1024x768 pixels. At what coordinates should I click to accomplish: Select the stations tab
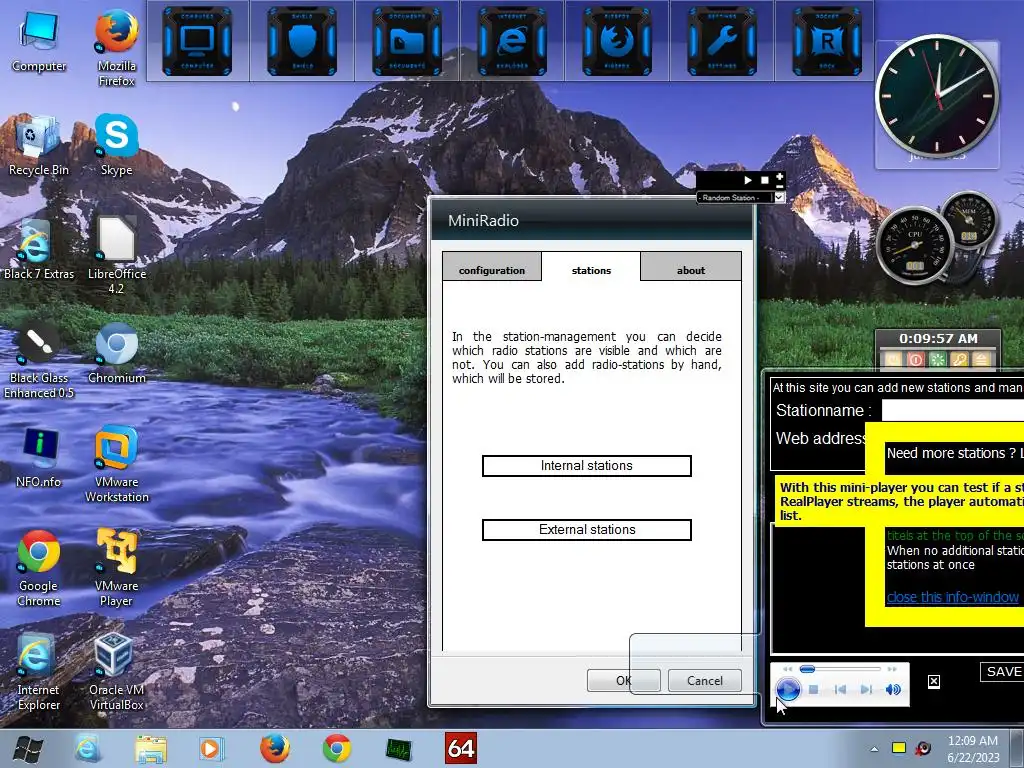[591, 270]
